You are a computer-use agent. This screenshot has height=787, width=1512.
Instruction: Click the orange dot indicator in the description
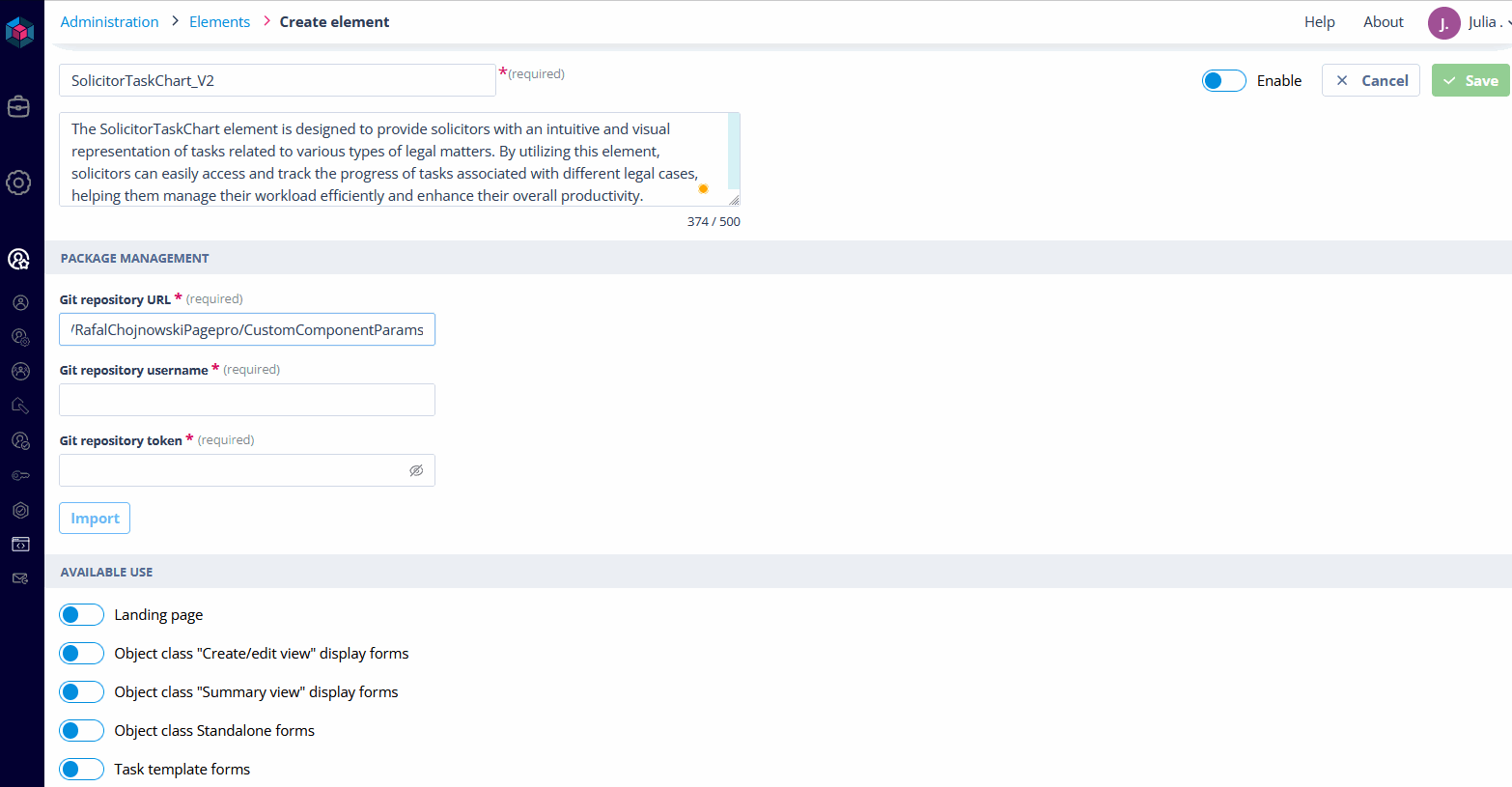[x=703, y=189]
